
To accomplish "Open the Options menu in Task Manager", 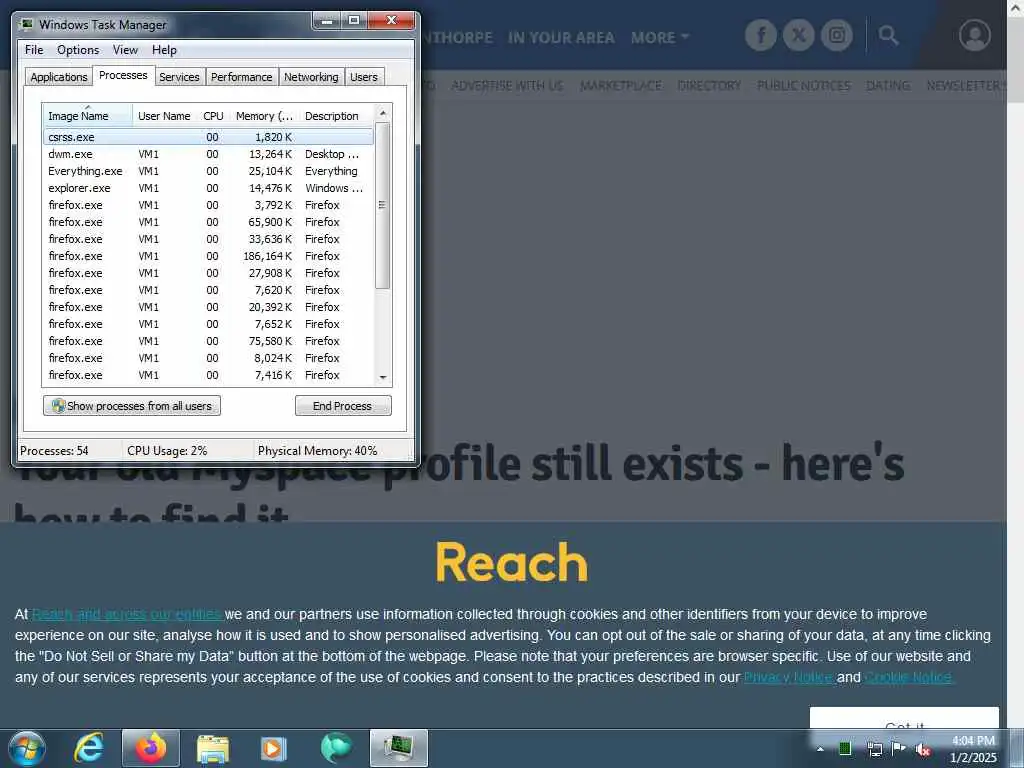I will 78,50.
